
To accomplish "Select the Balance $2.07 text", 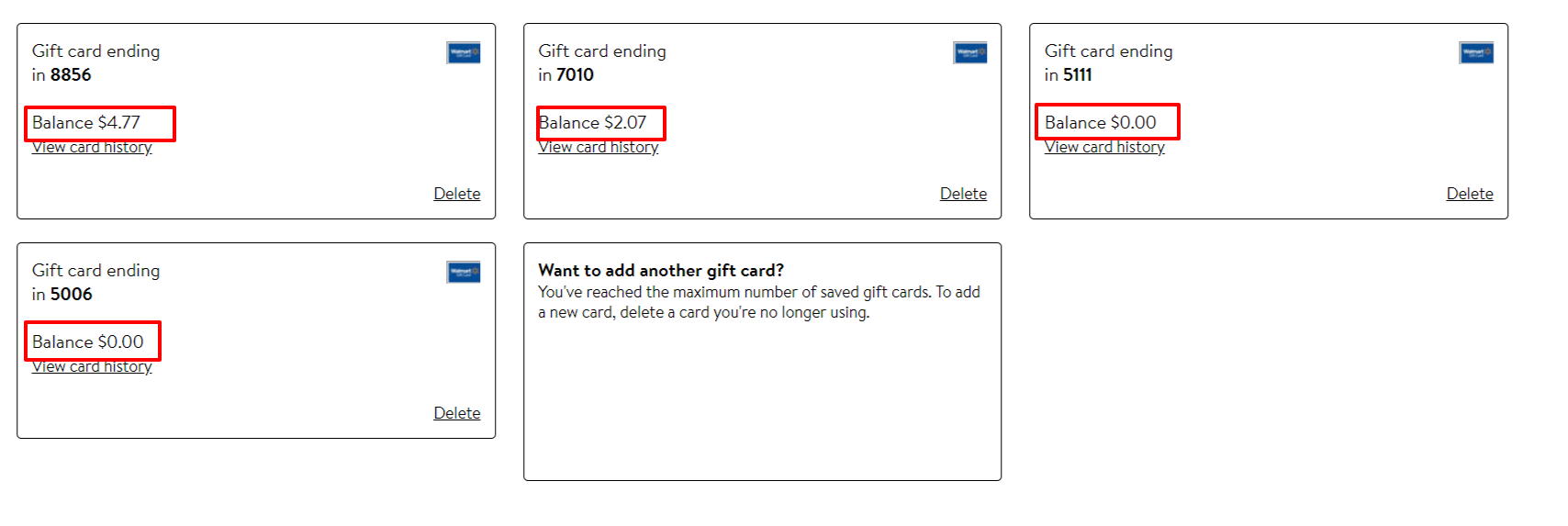I will pyautogui.click(x=593, y=123).
